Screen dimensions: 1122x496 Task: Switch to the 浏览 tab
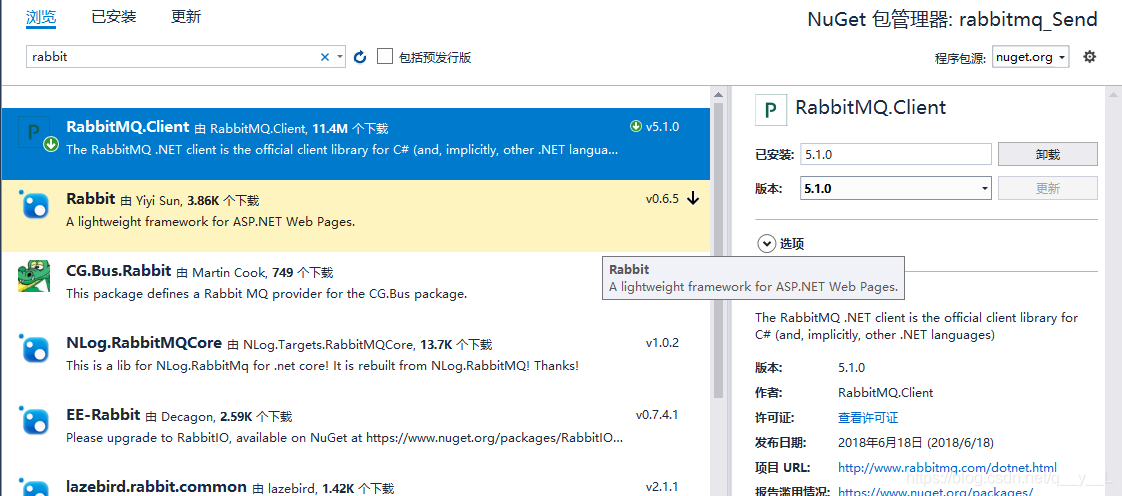[x=41, y=16]
